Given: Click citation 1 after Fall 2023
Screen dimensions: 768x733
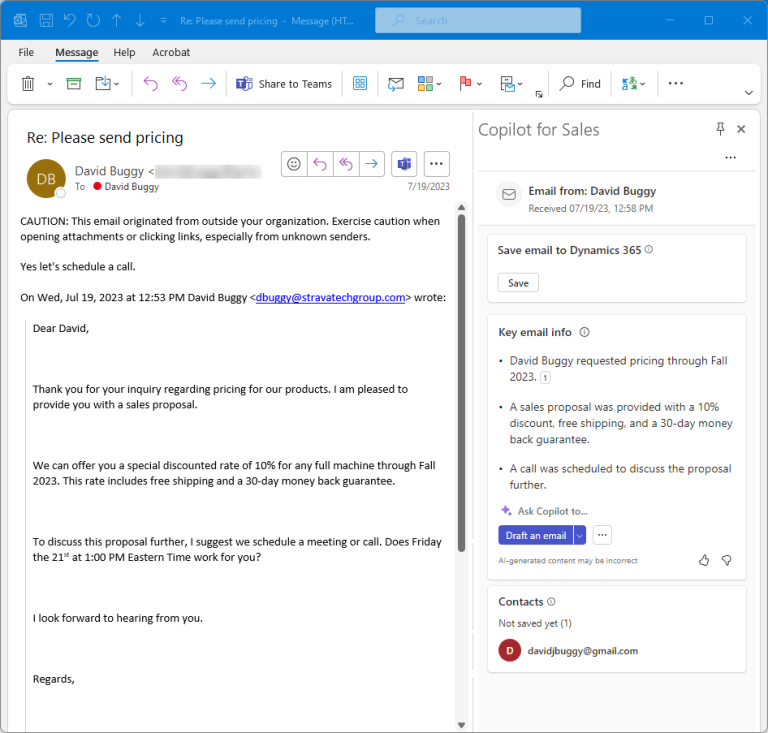Looking at the screenshot, I should [545, 378].
